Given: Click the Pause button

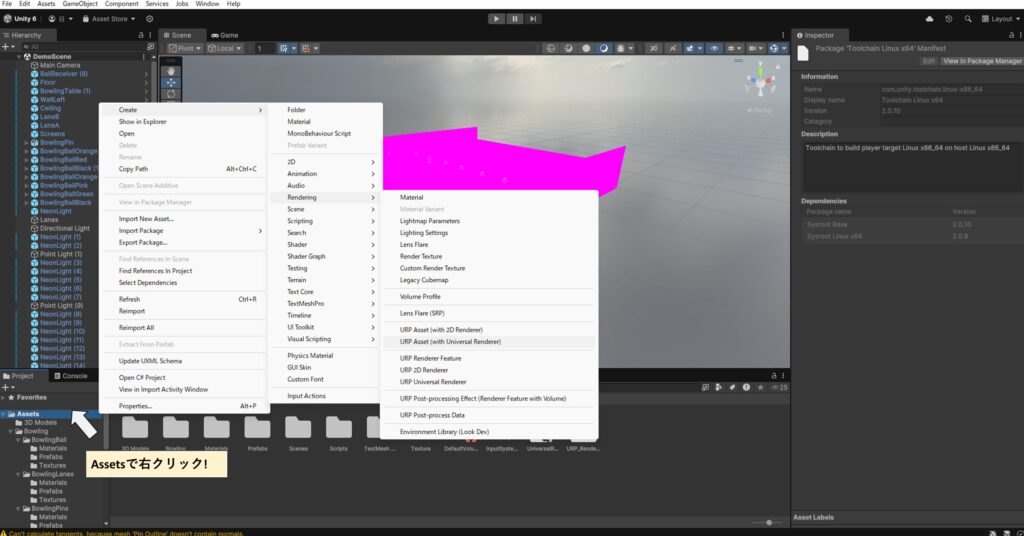Looking at the screenshot, I should [515, 19].
